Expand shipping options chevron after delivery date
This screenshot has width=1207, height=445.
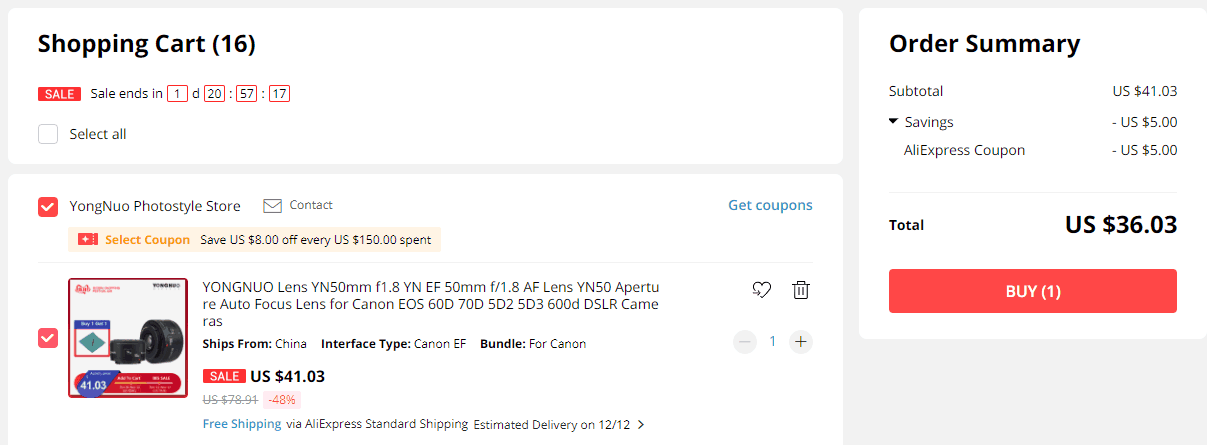[641, 425]
